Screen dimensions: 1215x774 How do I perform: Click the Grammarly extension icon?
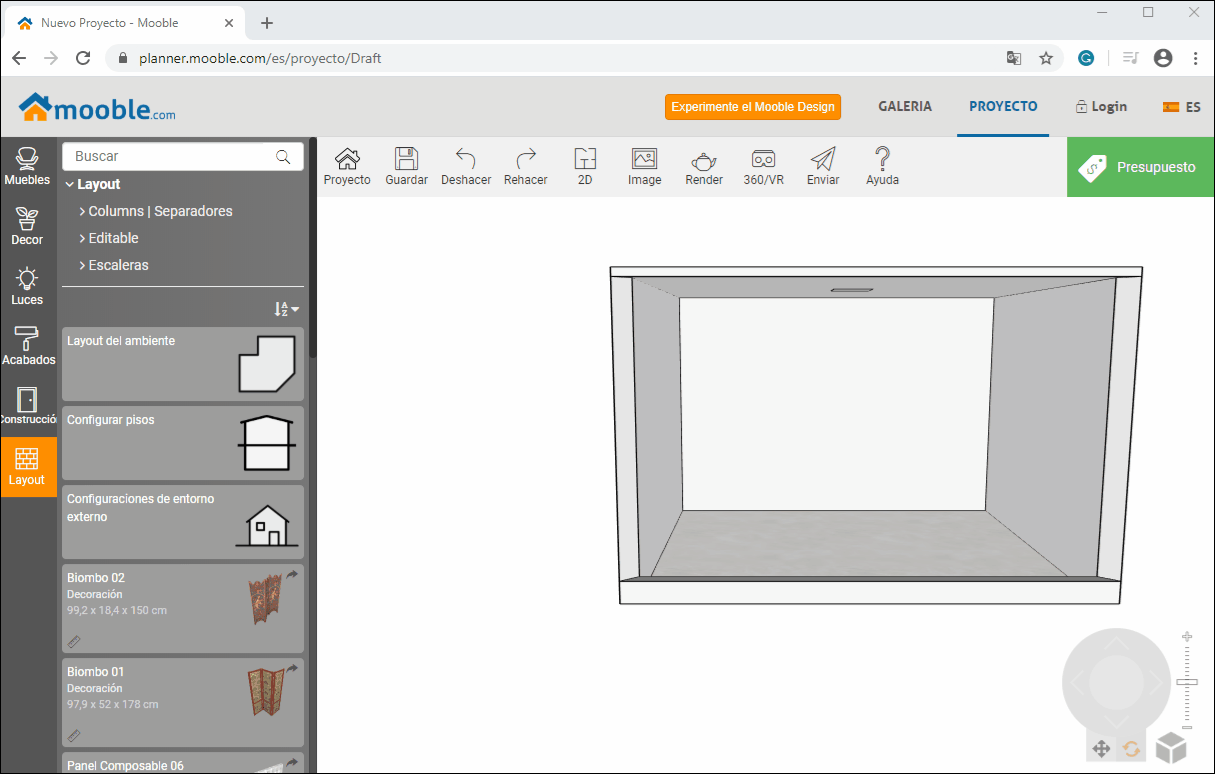coord(1086,58)
